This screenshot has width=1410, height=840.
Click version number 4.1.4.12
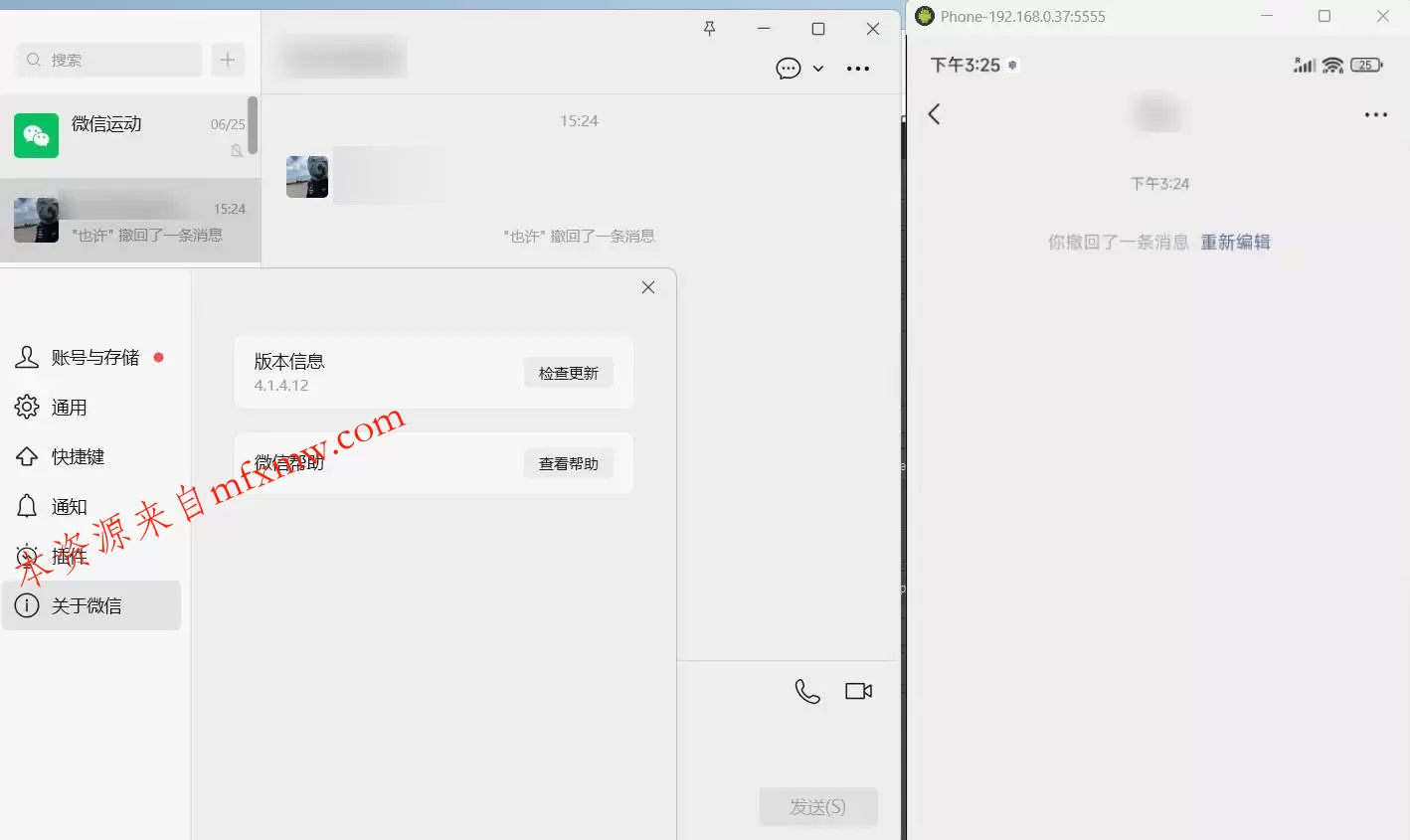281,386
